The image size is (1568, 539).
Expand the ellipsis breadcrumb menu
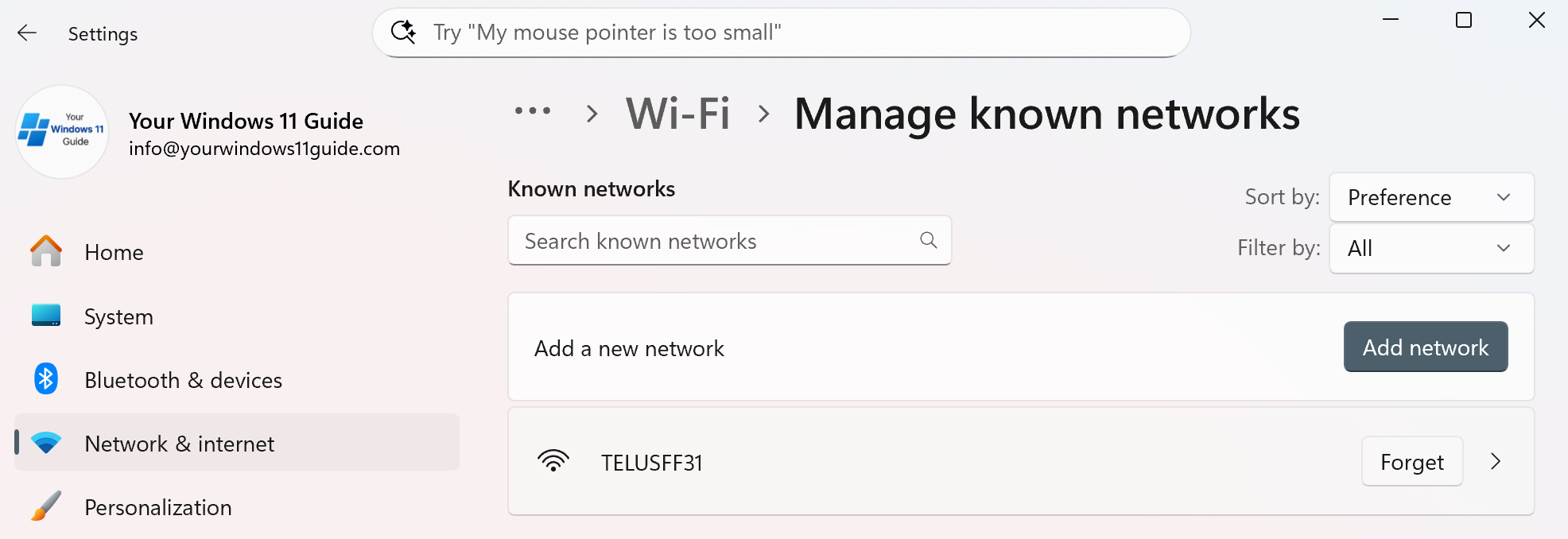click(x=533, y=111)
